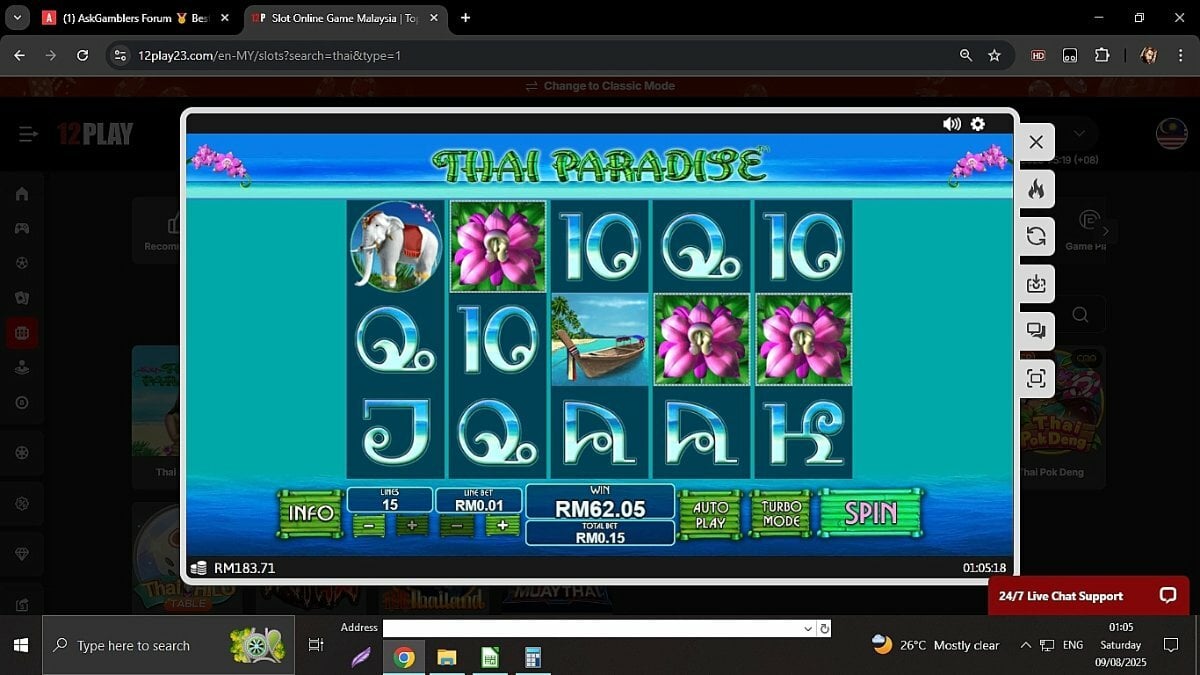1200x675 pixels.
Task: Expand the account dropdown chevron near the flag
Action: [x=1078, y=133]
